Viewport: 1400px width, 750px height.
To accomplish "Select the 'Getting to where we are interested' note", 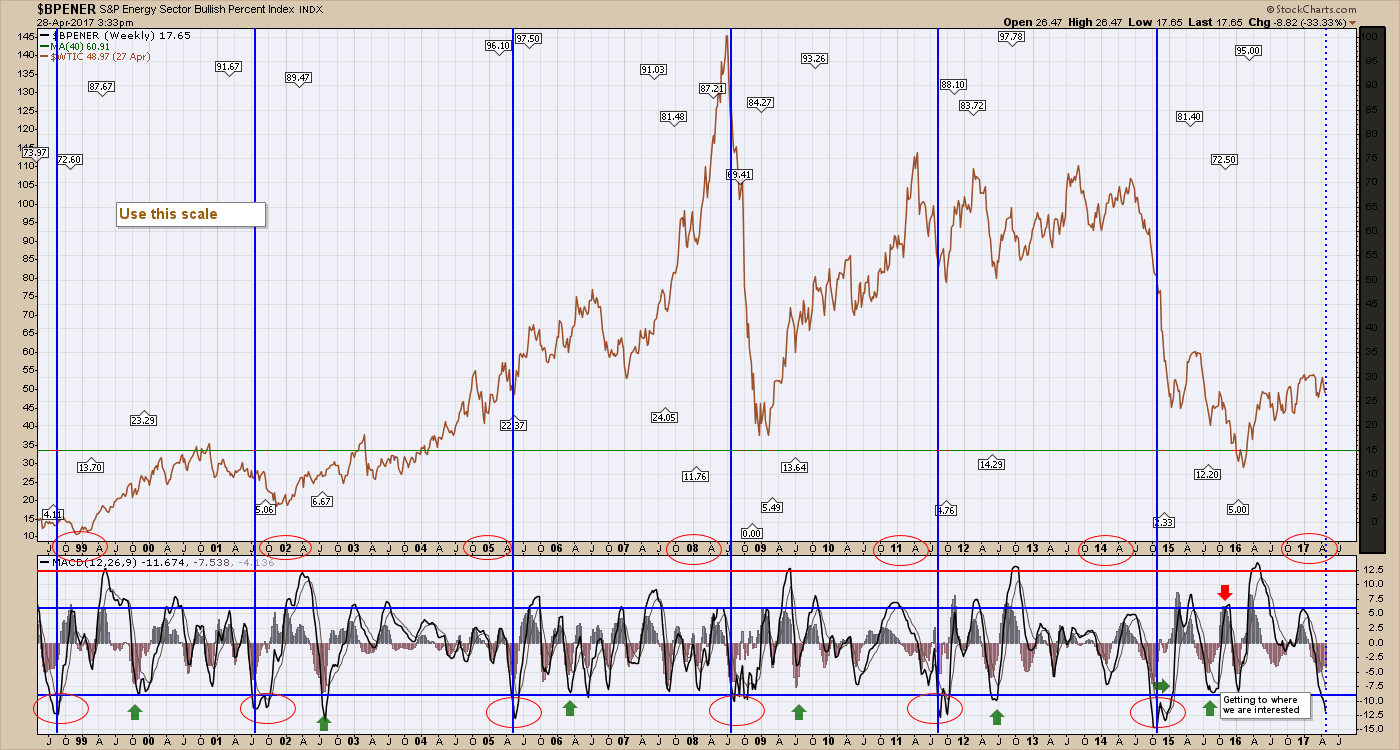I will point(1264,704).
